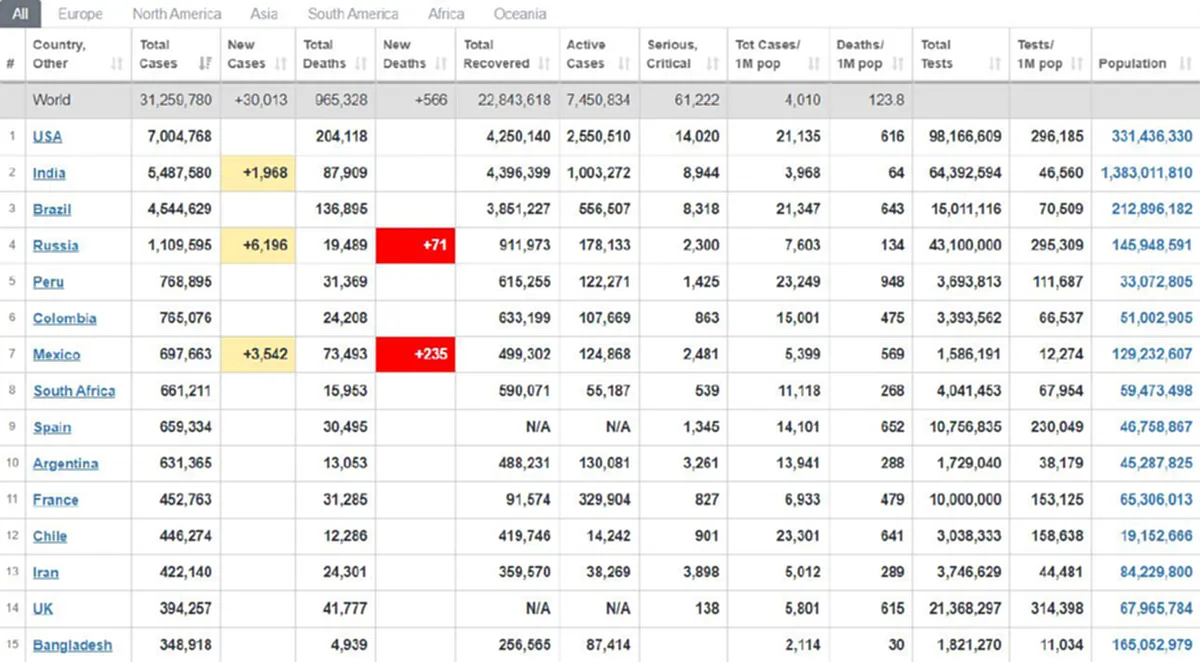The height and width of the screenshot is (662, 1200).
Task: Switch to the Europe tab
Action: click(x=80, y=14)
